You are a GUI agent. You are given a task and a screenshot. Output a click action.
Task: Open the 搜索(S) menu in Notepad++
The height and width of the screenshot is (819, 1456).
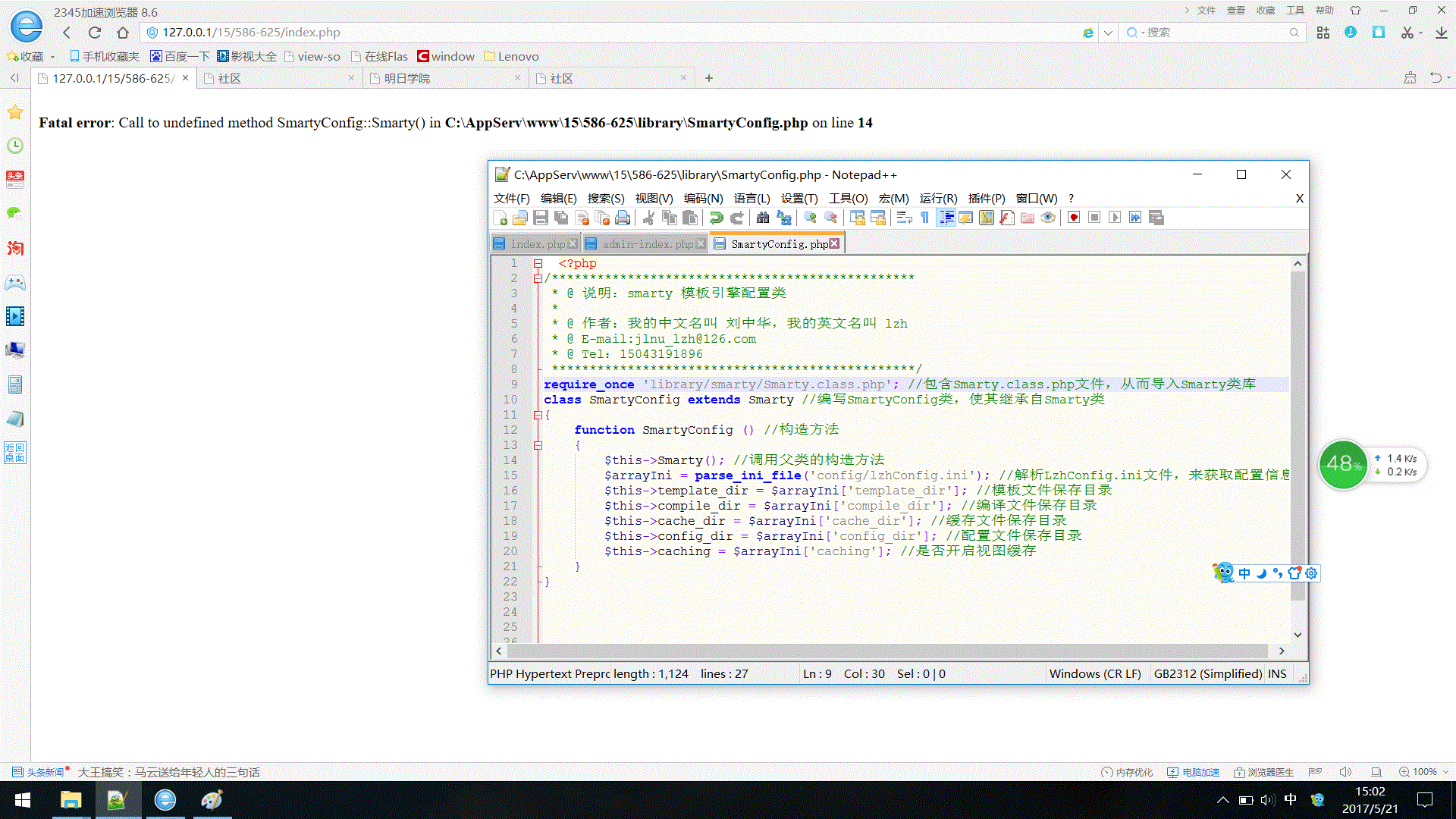click(606, 199)
